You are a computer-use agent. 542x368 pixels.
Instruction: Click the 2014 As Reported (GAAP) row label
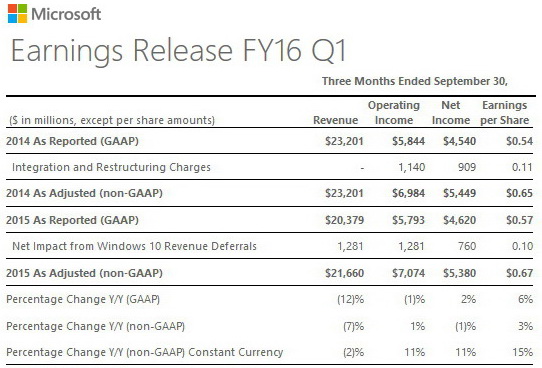72,141
